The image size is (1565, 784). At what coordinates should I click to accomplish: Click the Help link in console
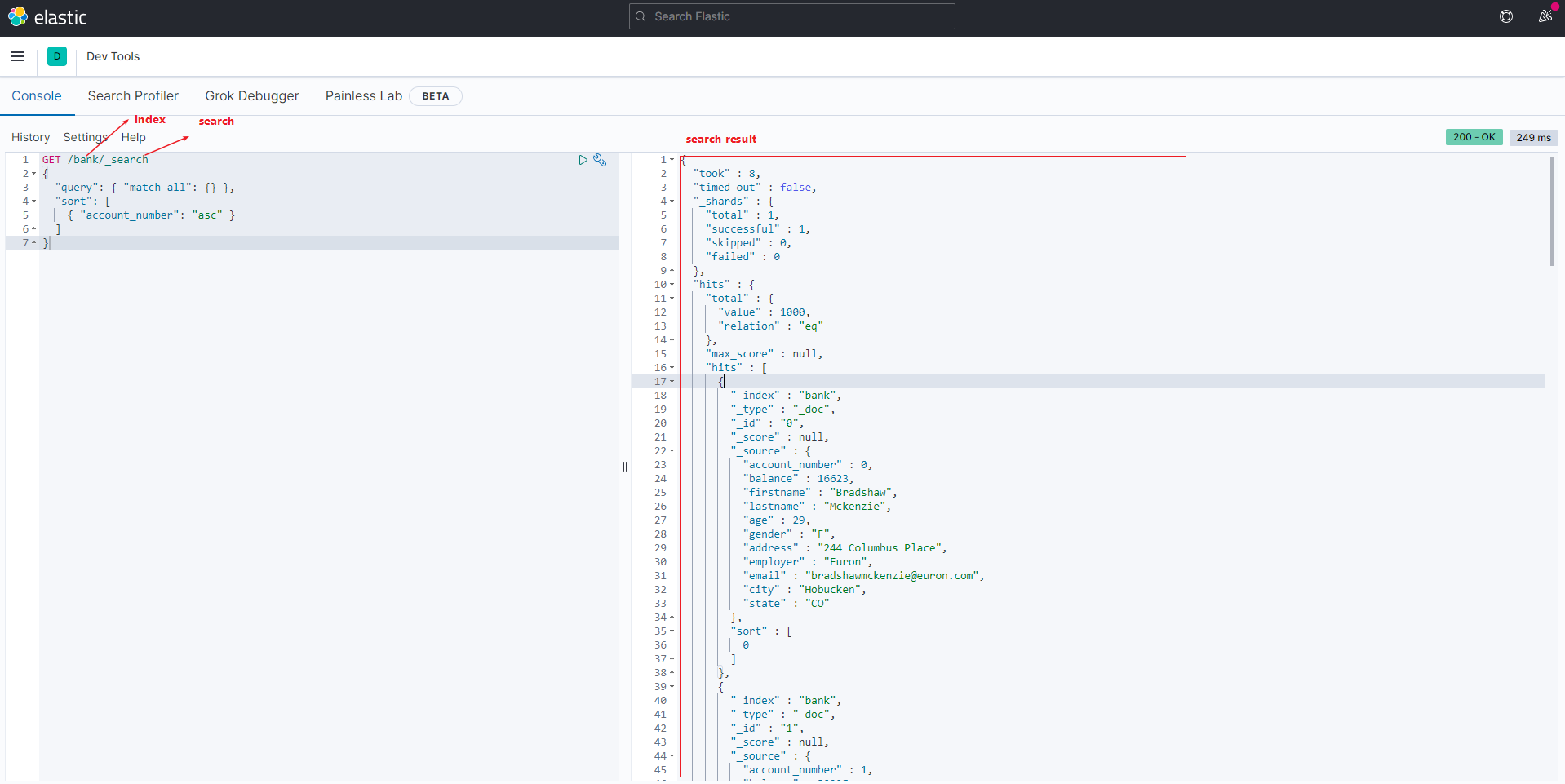pyautogui.click(x=133, y=137)
